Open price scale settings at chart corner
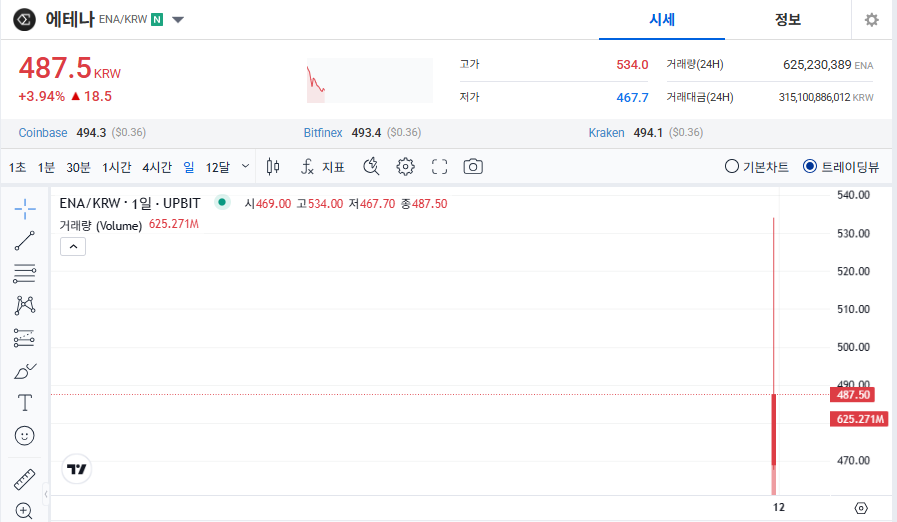Image resolution: width=897 pixels, height=522 pixels. 861,508
